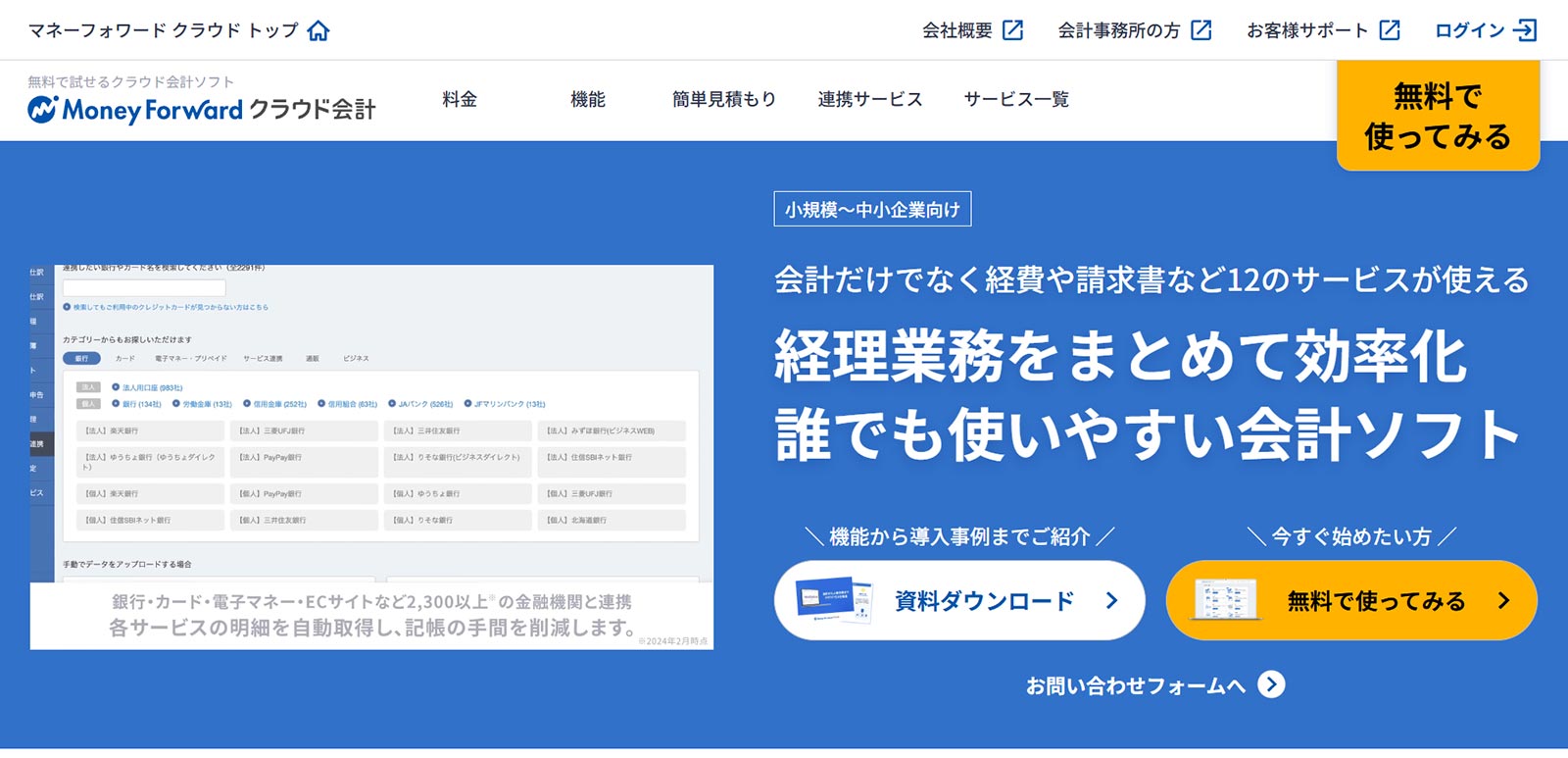1568x758 pixels.
Task: Choose 【法人】三井住友銀行 in the bank grid
Action: [458, 430]
